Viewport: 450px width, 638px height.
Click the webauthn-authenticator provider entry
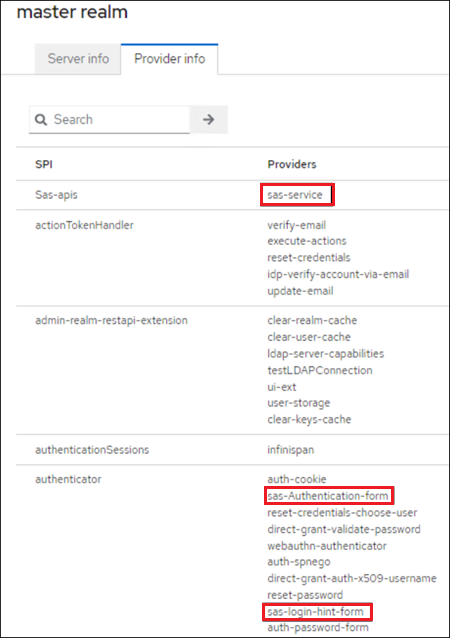pyautogui.click(x=327, y=546)
